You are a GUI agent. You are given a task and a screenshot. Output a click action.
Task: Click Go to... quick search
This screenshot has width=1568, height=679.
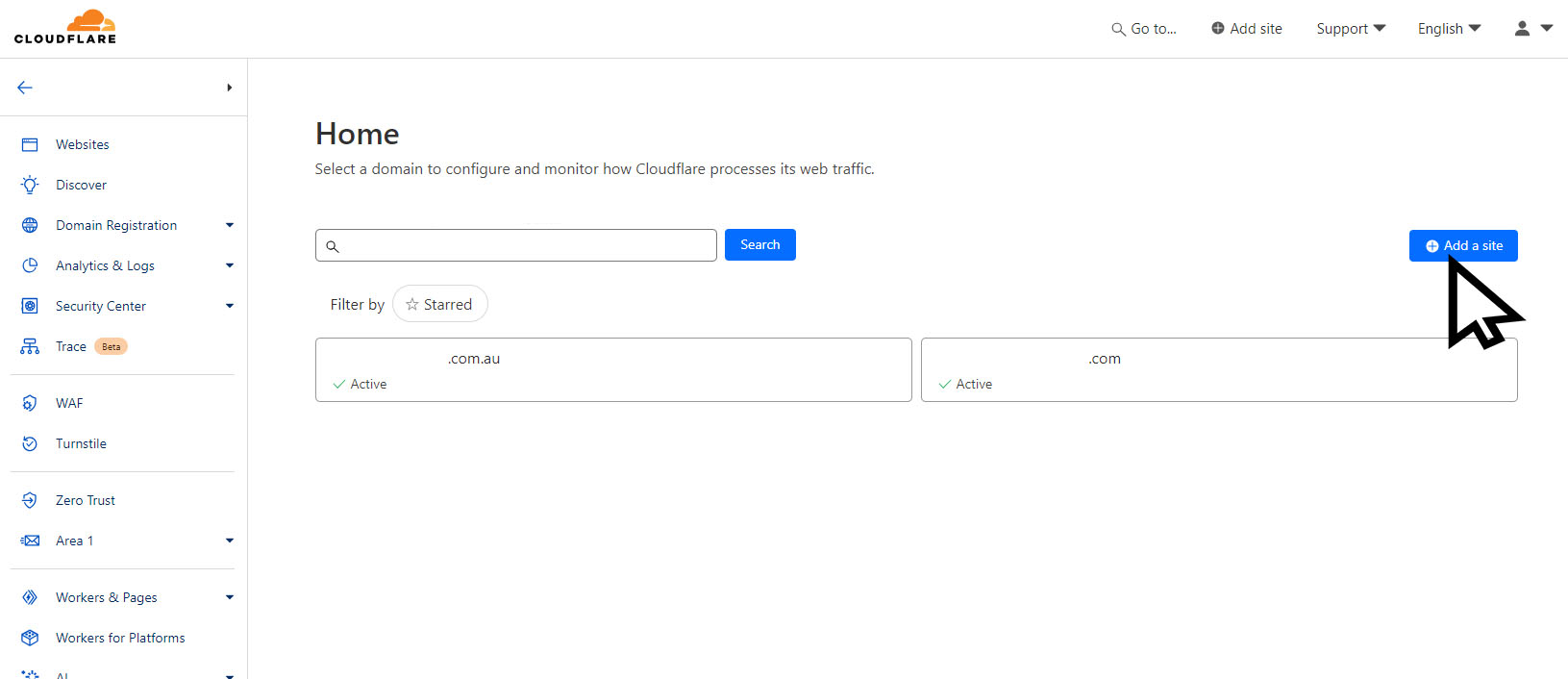tap(1144, 29)
